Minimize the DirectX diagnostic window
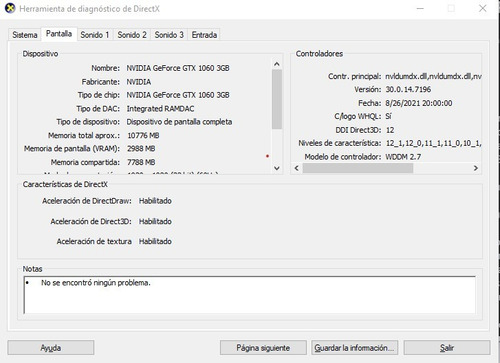The height and width of the screenshot is (363, 500). click(x=420, y=8)
